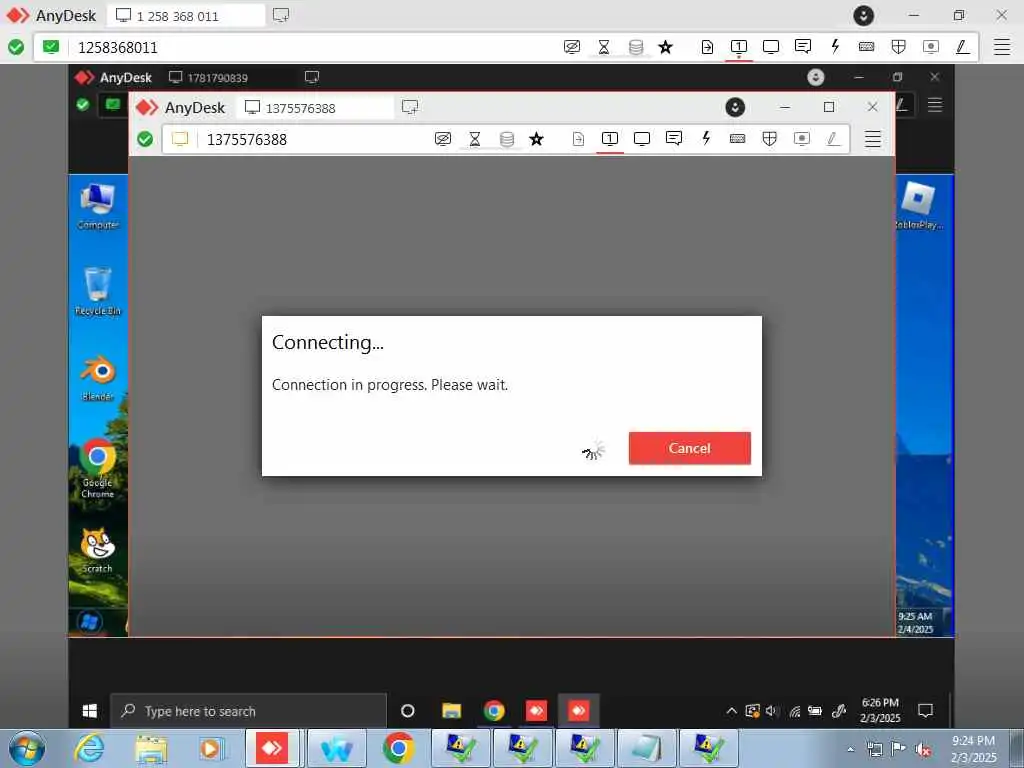Open Windows 7 Start orb on local taskbar
Screen dimensions: 1024x768
27,748
